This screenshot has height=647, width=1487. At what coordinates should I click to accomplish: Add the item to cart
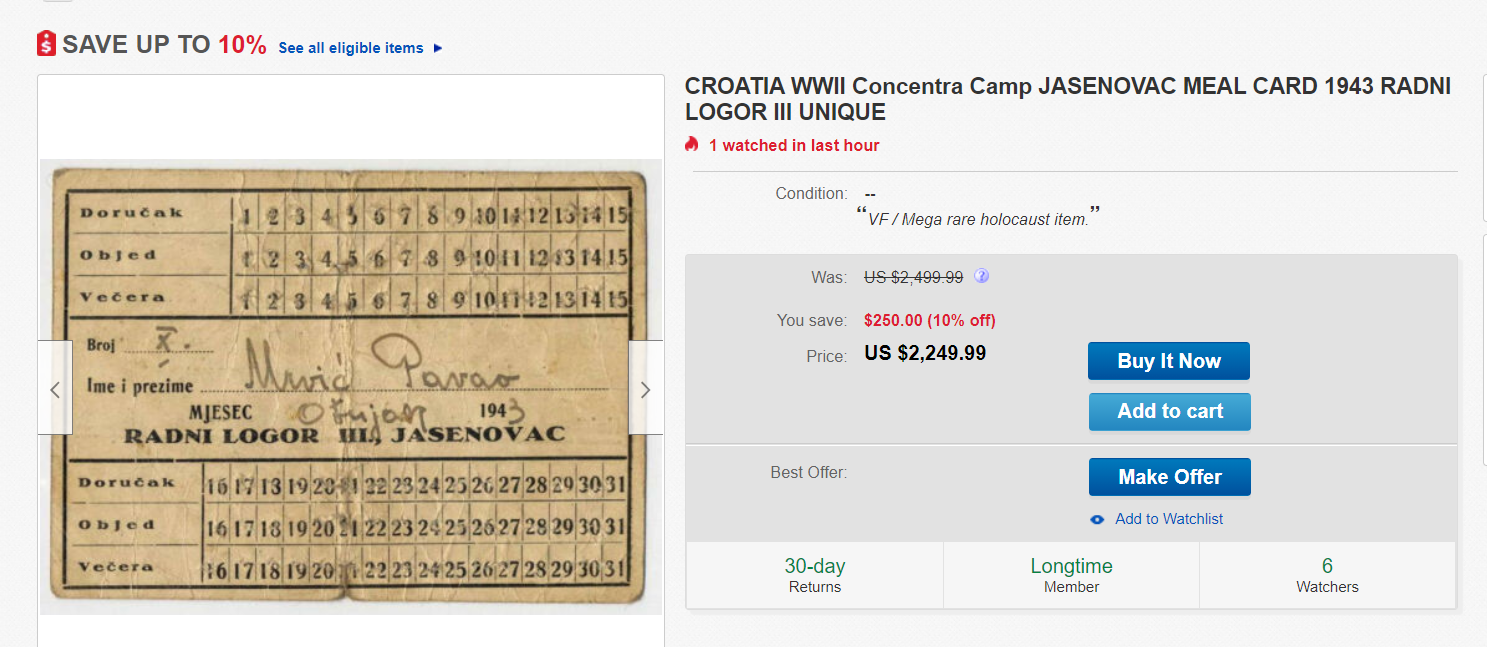pos(1169,411)
